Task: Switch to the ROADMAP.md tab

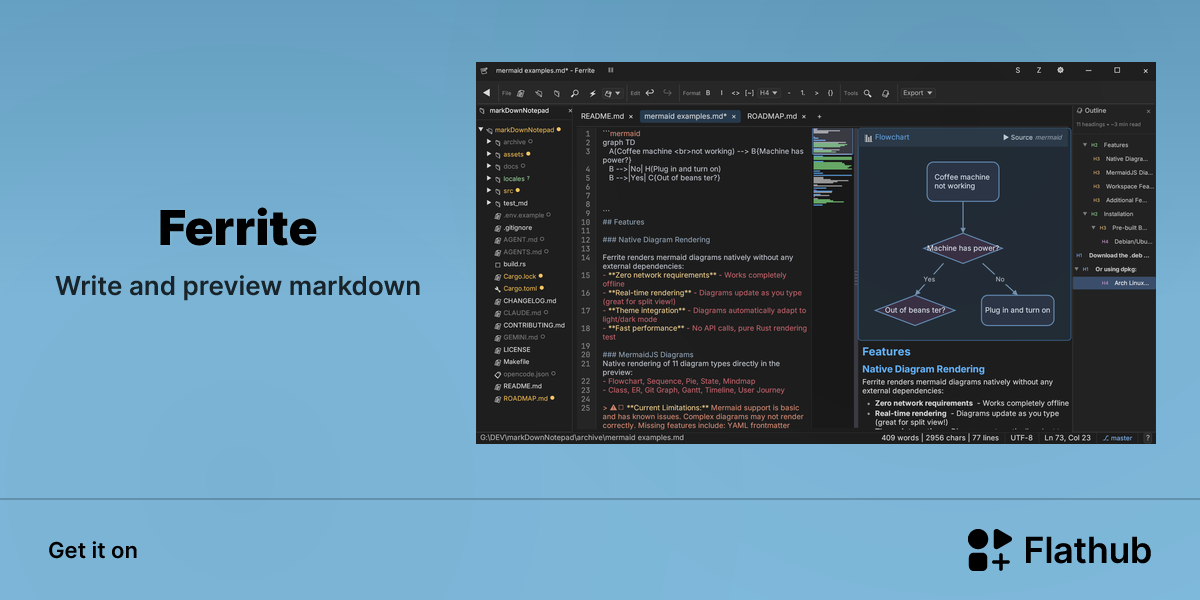Action: coord(772,116)
